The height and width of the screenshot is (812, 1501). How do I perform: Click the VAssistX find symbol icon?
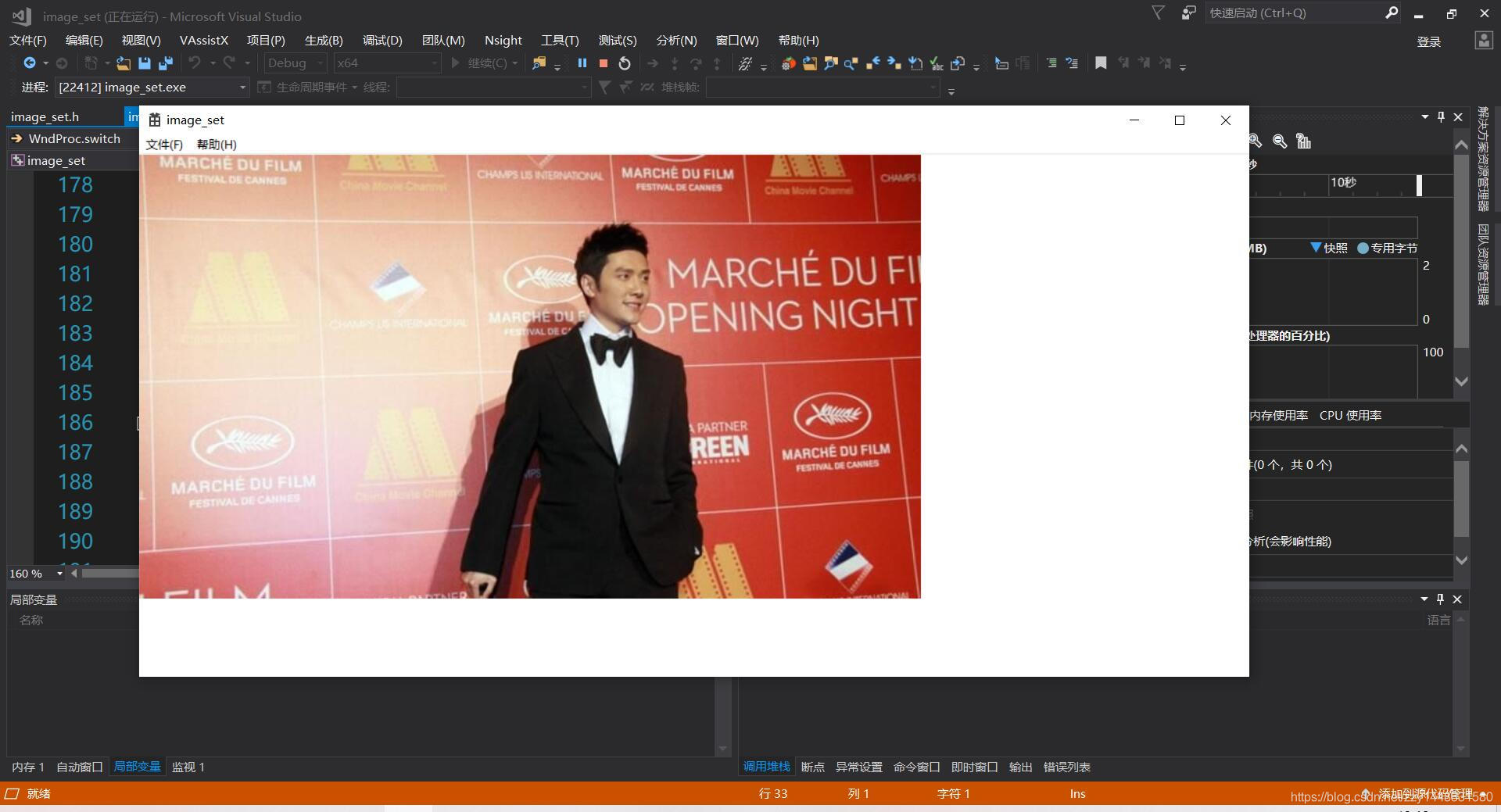click(x=830, y=63)
